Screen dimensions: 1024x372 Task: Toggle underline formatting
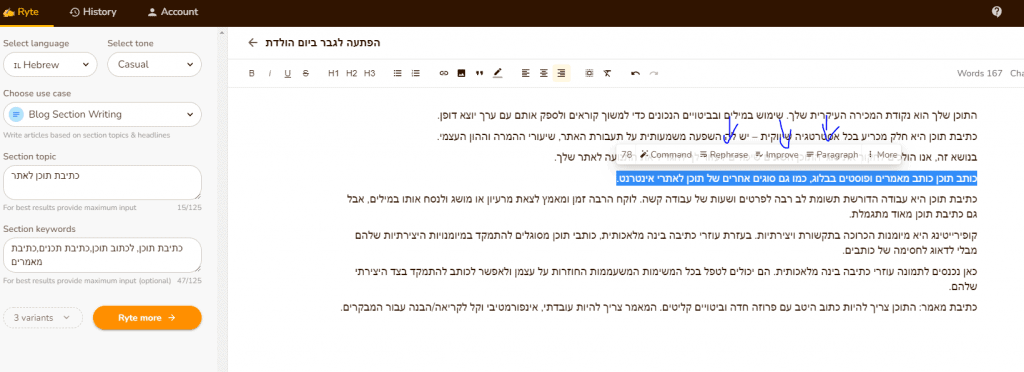tap(287, 74)
